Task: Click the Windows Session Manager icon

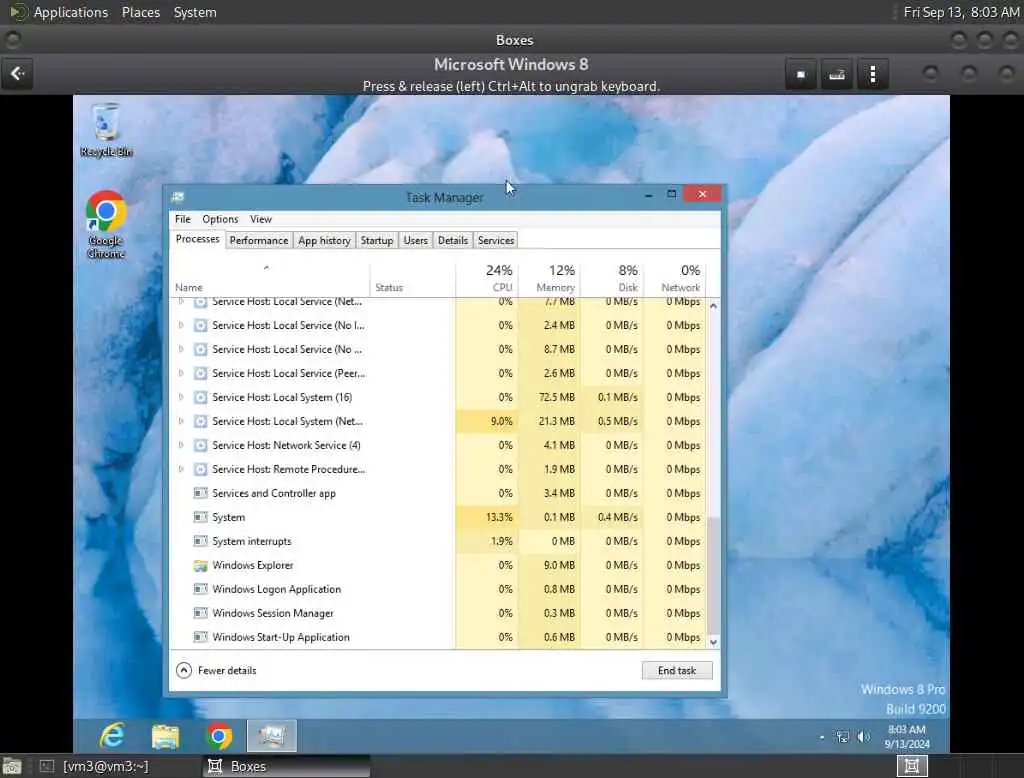Action: point(200,613)
